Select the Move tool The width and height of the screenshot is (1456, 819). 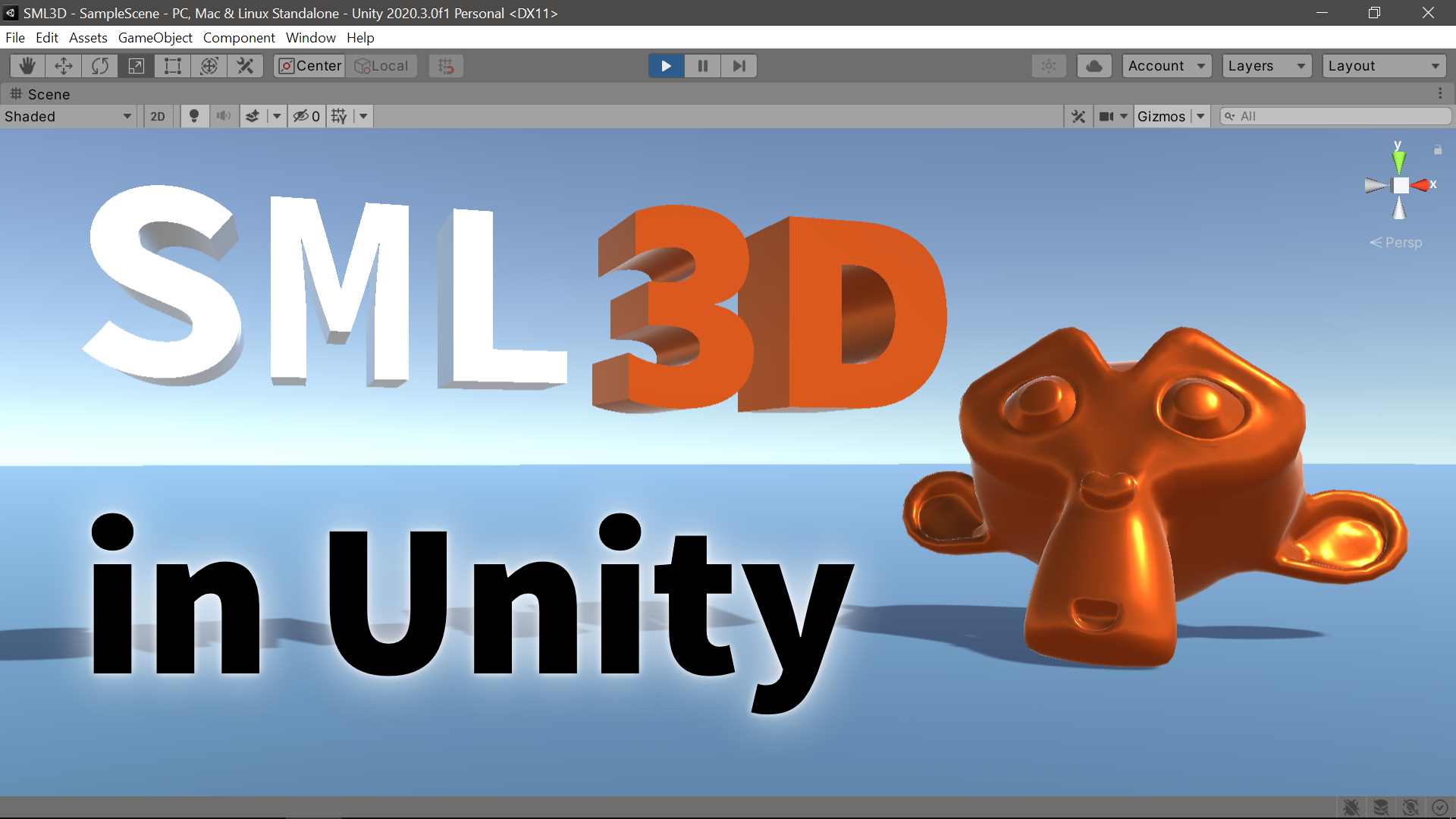coord(64,66)
